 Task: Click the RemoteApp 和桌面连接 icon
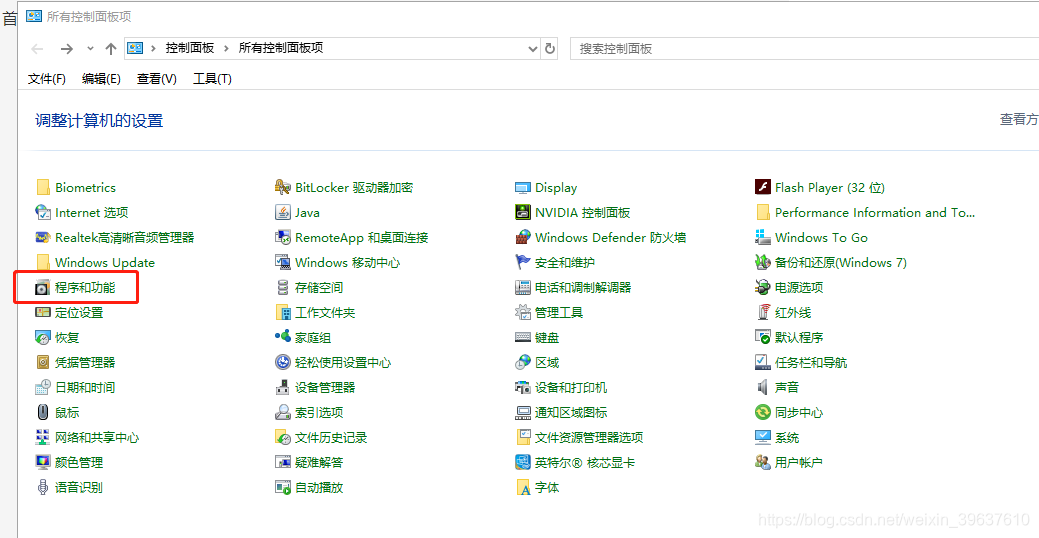(x=283, y=237)
